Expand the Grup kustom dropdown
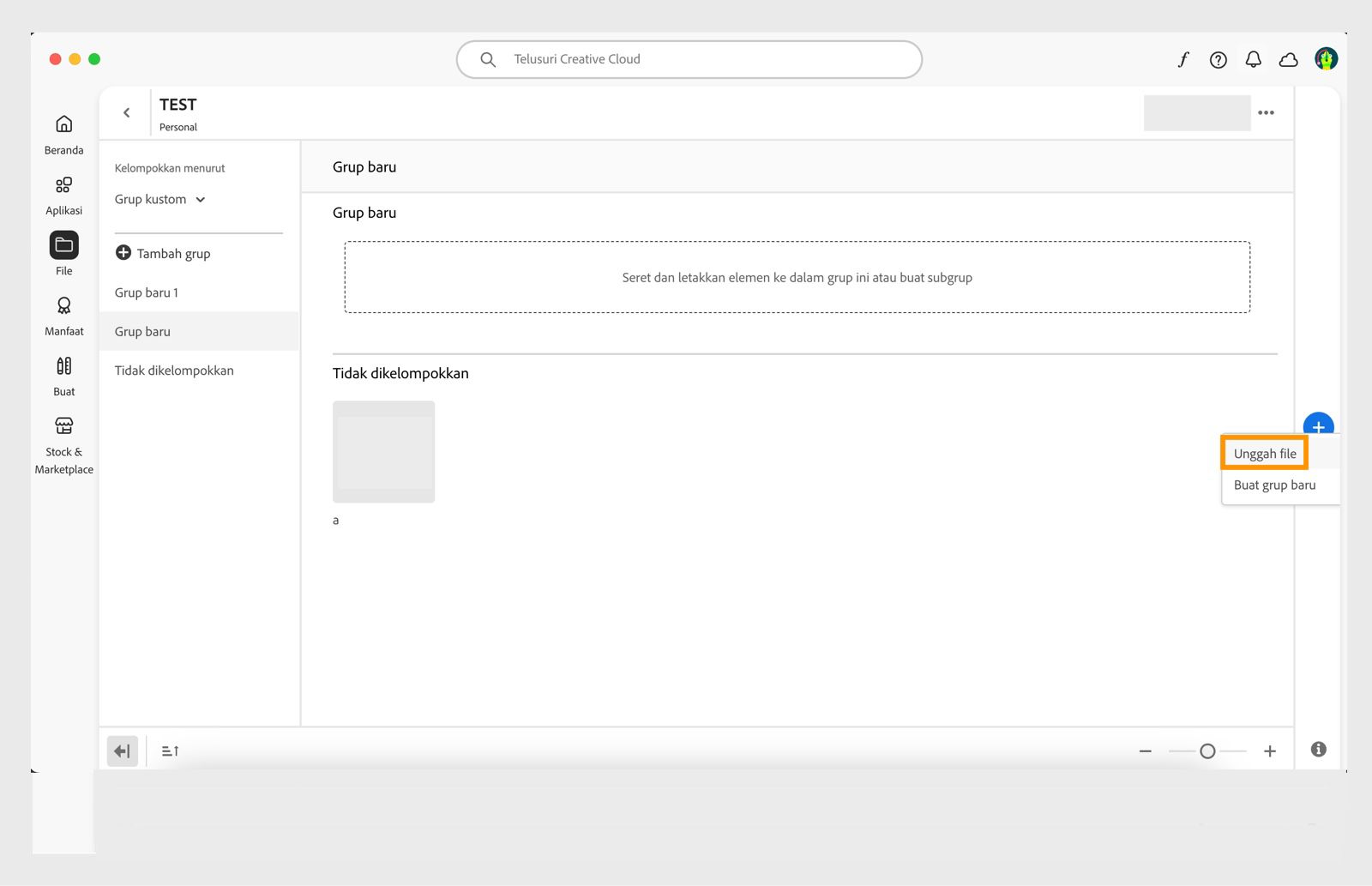This screenshot has width=1372, height=886. (x=160, y=199)
